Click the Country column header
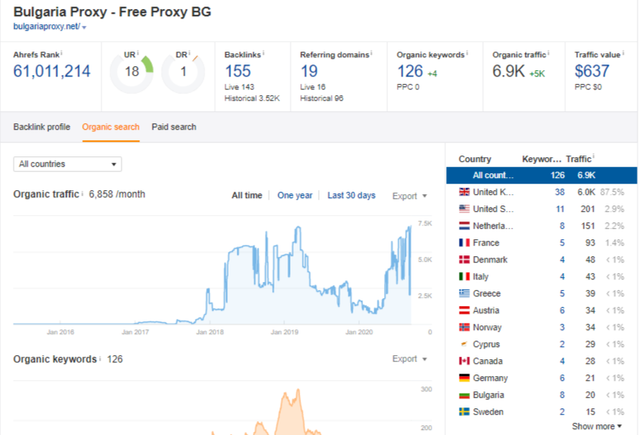640x435 pixels. tap(475, 159)
